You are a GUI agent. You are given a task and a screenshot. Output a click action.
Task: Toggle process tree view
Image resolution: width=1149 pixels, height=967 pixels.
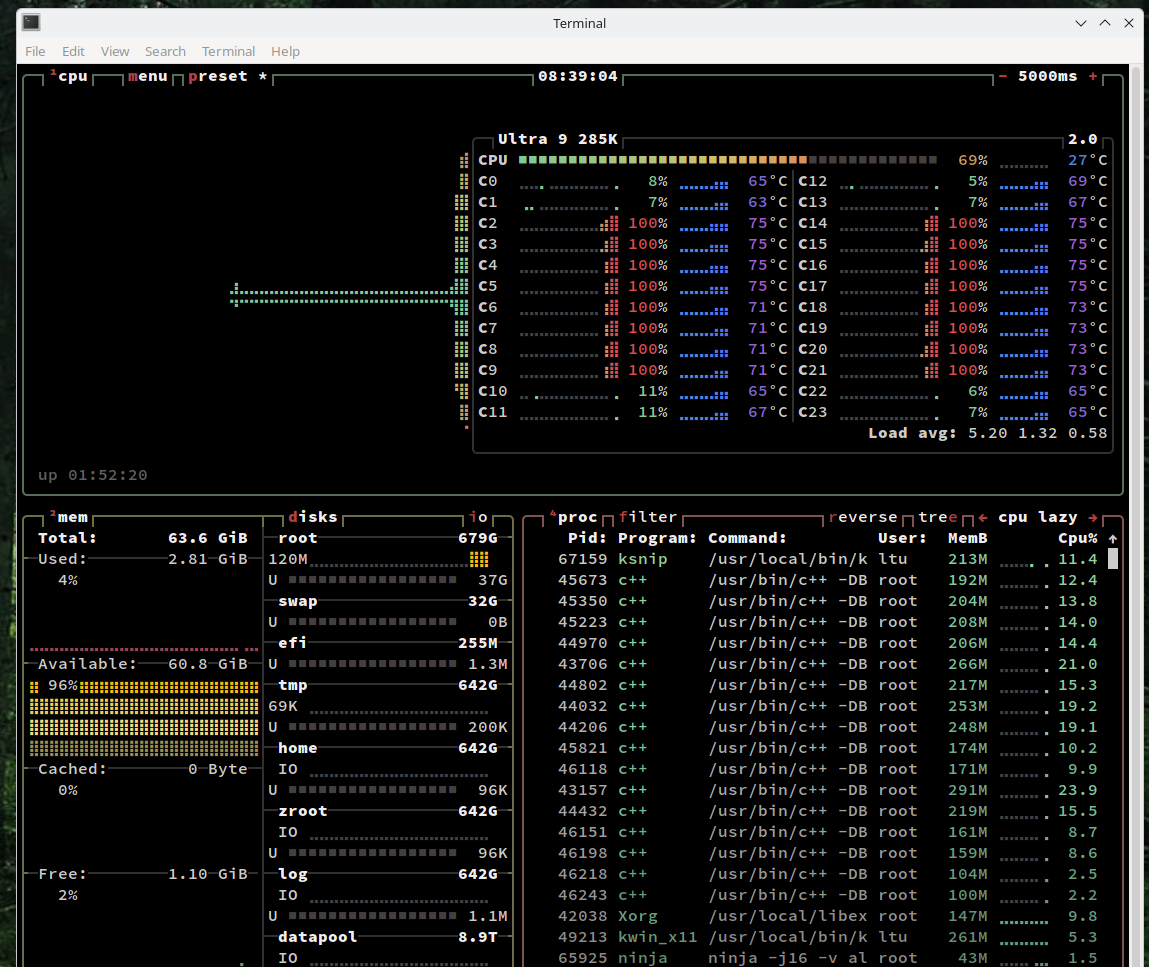(x=938, y=517)
